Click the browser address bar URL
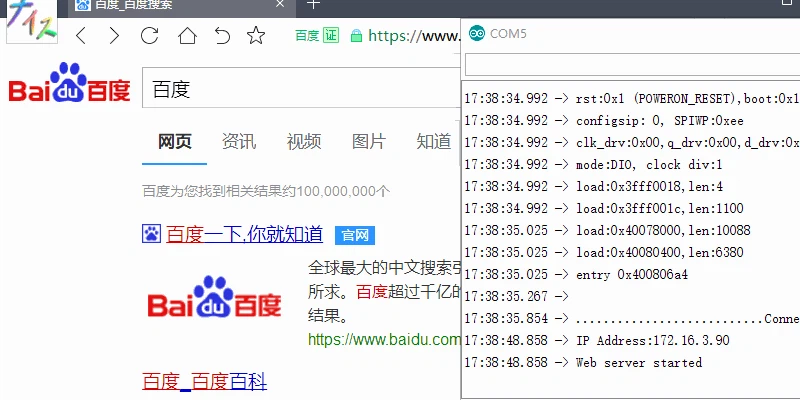800x400 pixels. tap(414, 36)
